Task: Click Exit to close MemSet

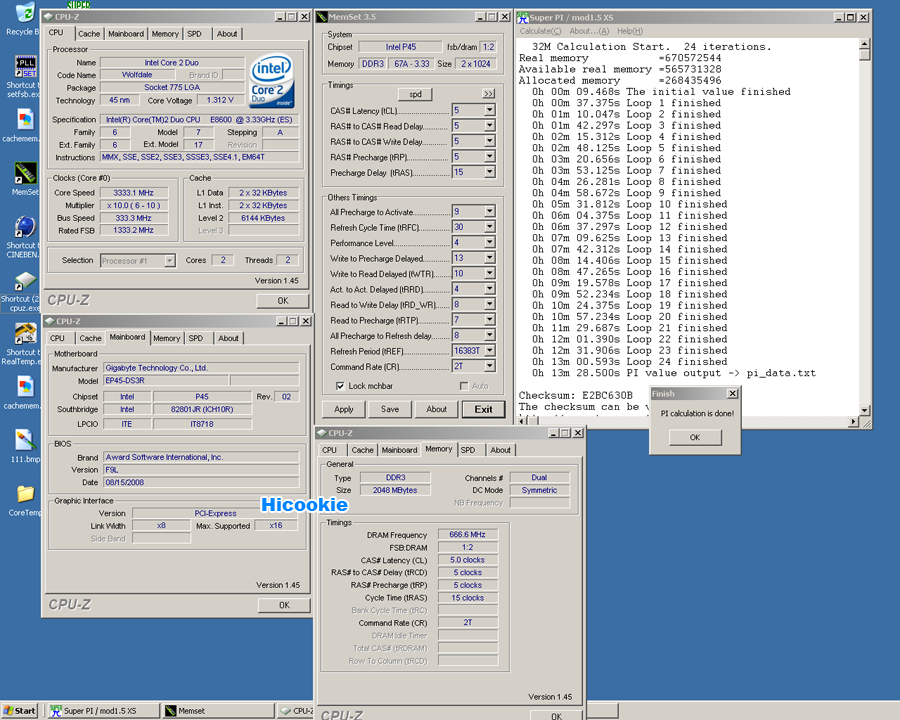Action: (x=483, y=409)
